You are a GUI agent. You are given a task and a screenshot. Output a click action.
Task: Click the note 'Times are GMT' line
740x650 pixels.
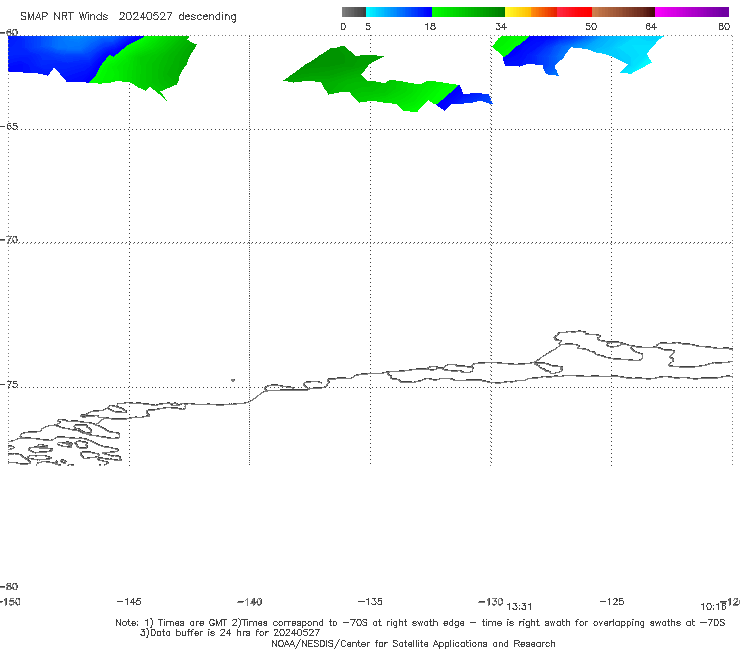(x=420, y=623)
